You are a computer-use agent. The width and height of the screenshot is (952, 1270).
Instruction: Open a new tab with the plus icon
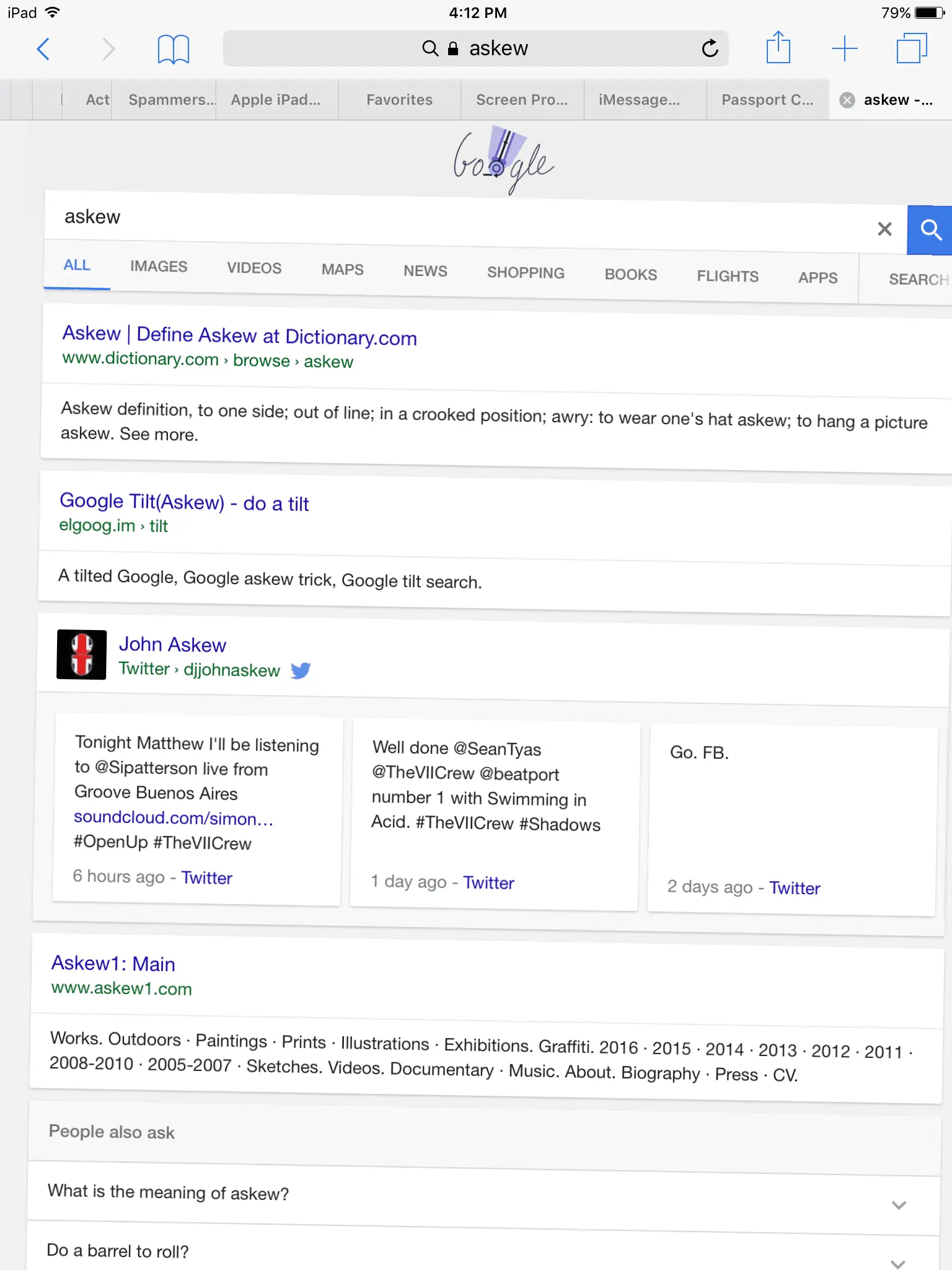(x=844, y=48)
